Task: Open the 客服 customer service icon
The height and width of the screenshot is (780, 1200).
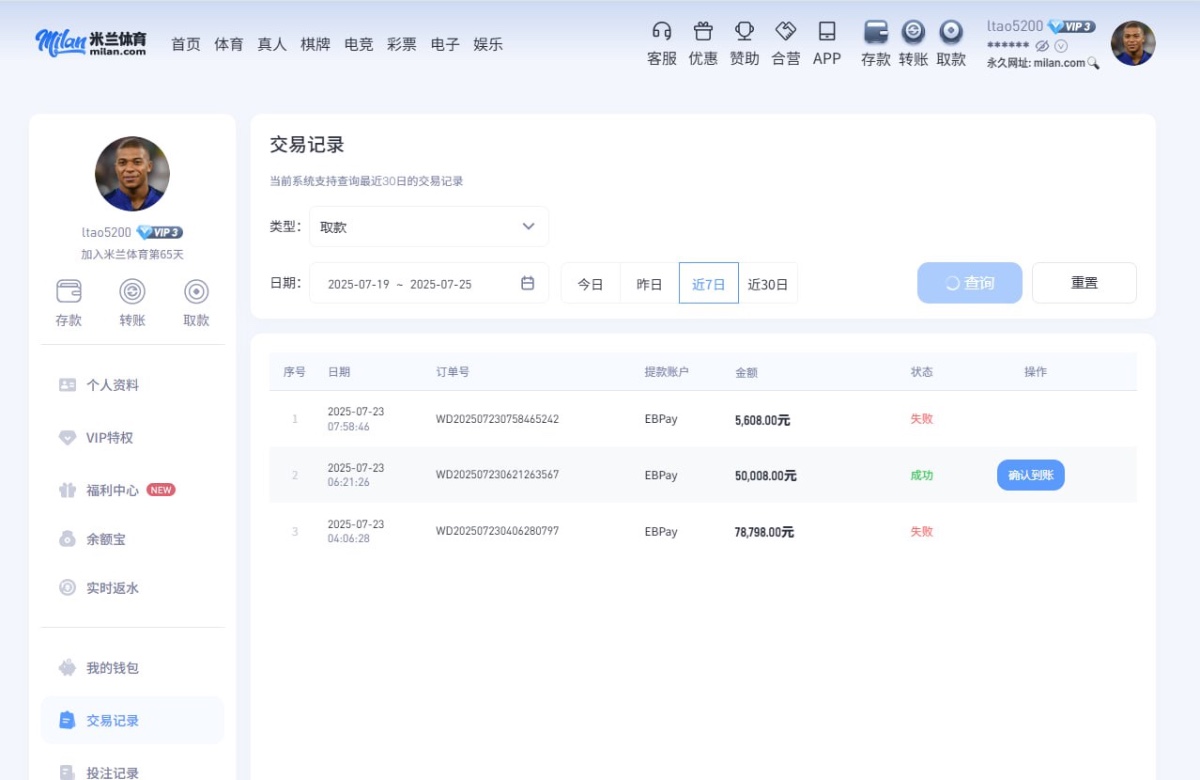Action: (660, 43)
